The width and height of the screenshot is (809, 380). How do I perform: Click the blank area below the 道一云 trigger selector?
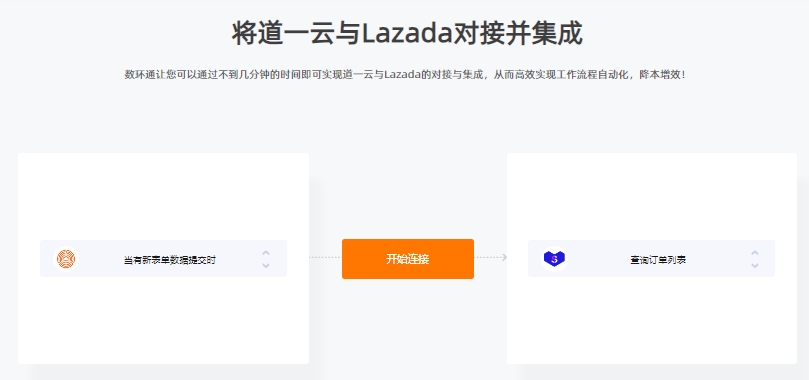(x=163, y=320)
